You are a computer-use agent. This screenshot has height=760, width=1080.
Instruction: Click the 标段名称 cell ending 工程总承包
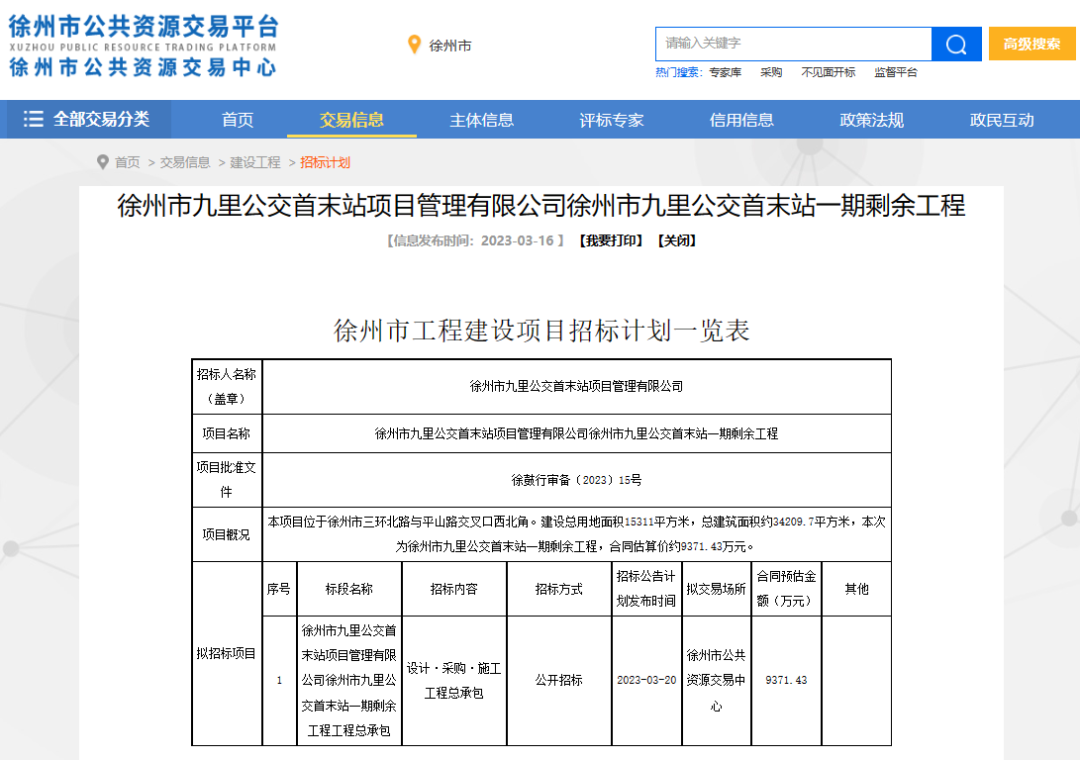[349, 680]
